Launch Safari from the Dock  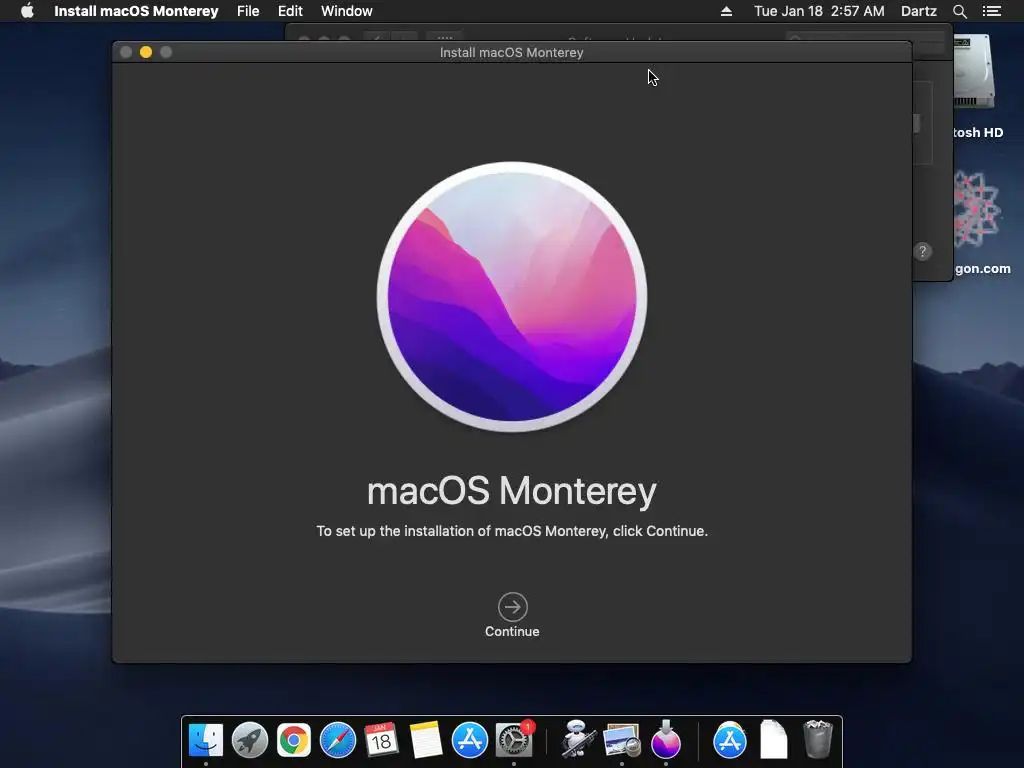pyautogui.click(x=338, y=741)
